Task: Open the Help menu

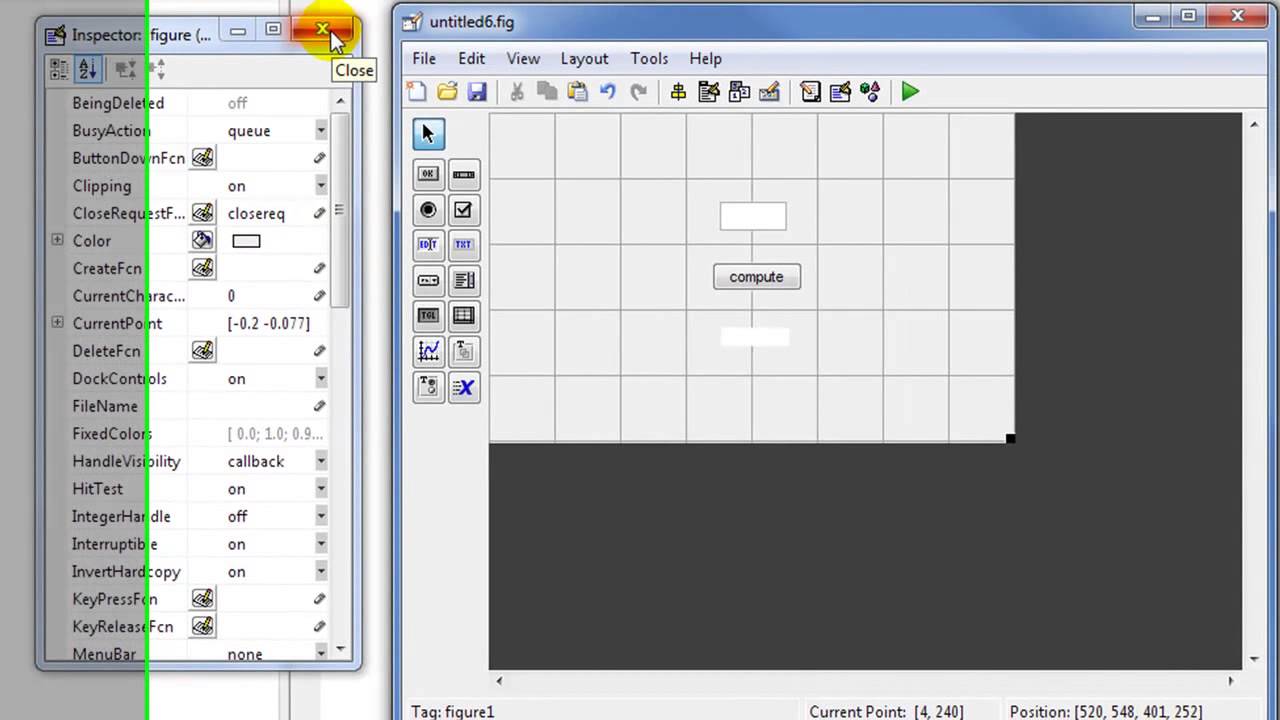Action: pyautogui.click(x=705, y=59)
